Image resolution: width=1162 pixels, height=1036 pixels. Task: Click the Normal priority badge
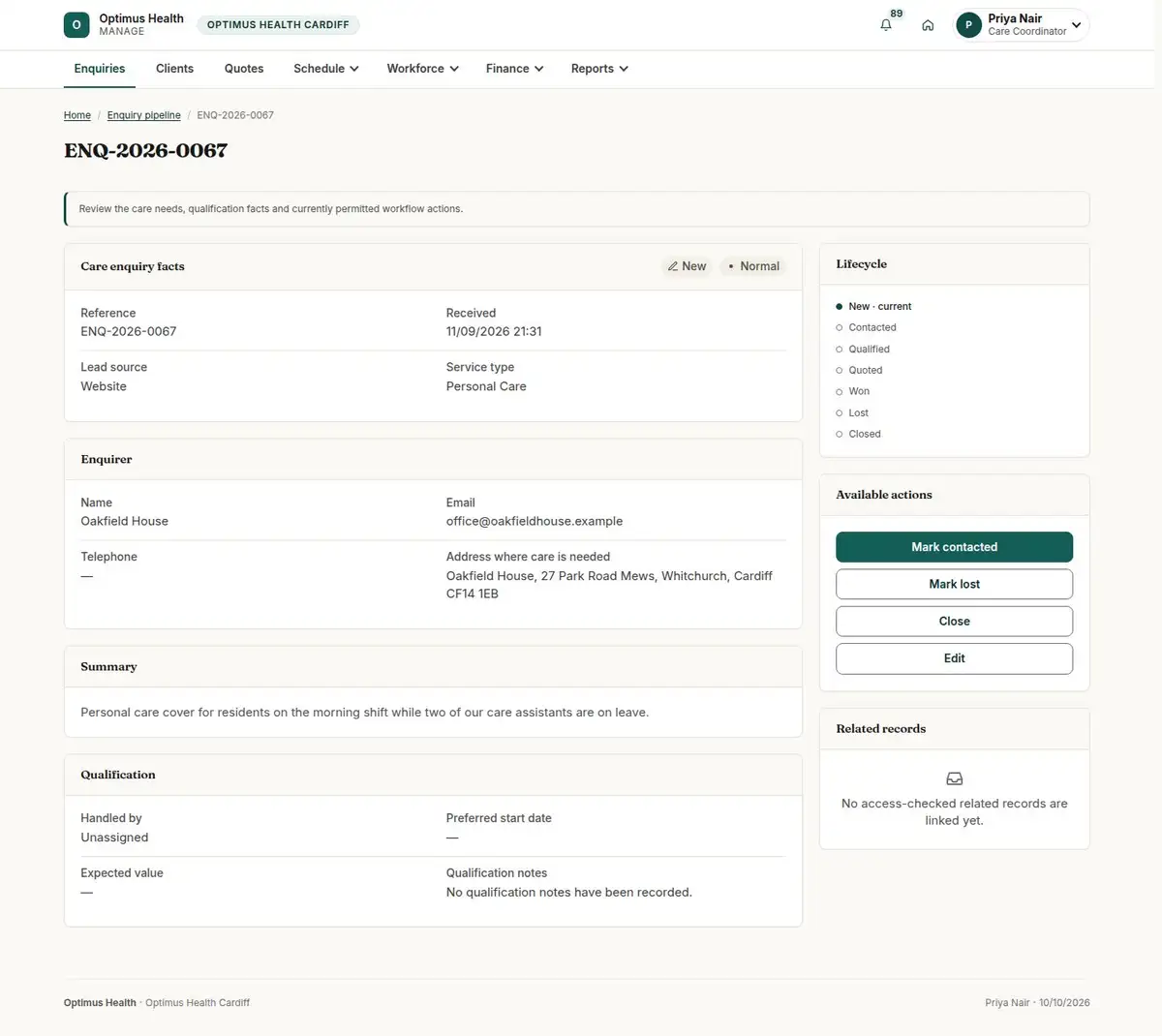pos(753,266)
